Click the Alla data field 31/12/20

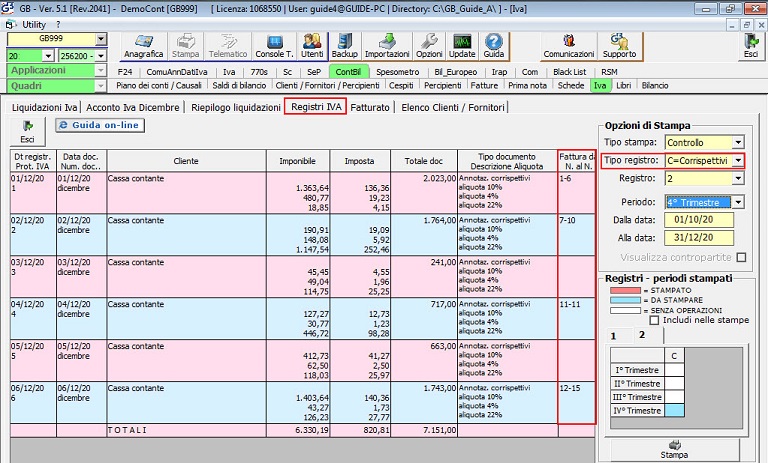point(699,238)
